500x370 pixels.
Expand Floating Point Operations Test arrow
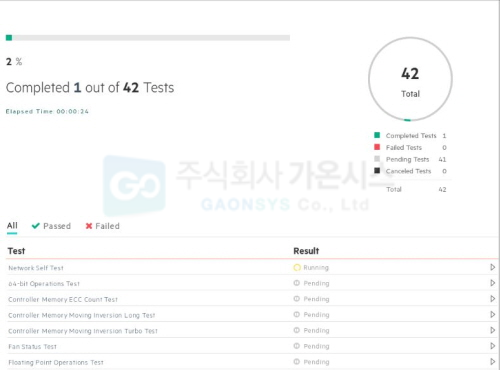tap(492, 362)
